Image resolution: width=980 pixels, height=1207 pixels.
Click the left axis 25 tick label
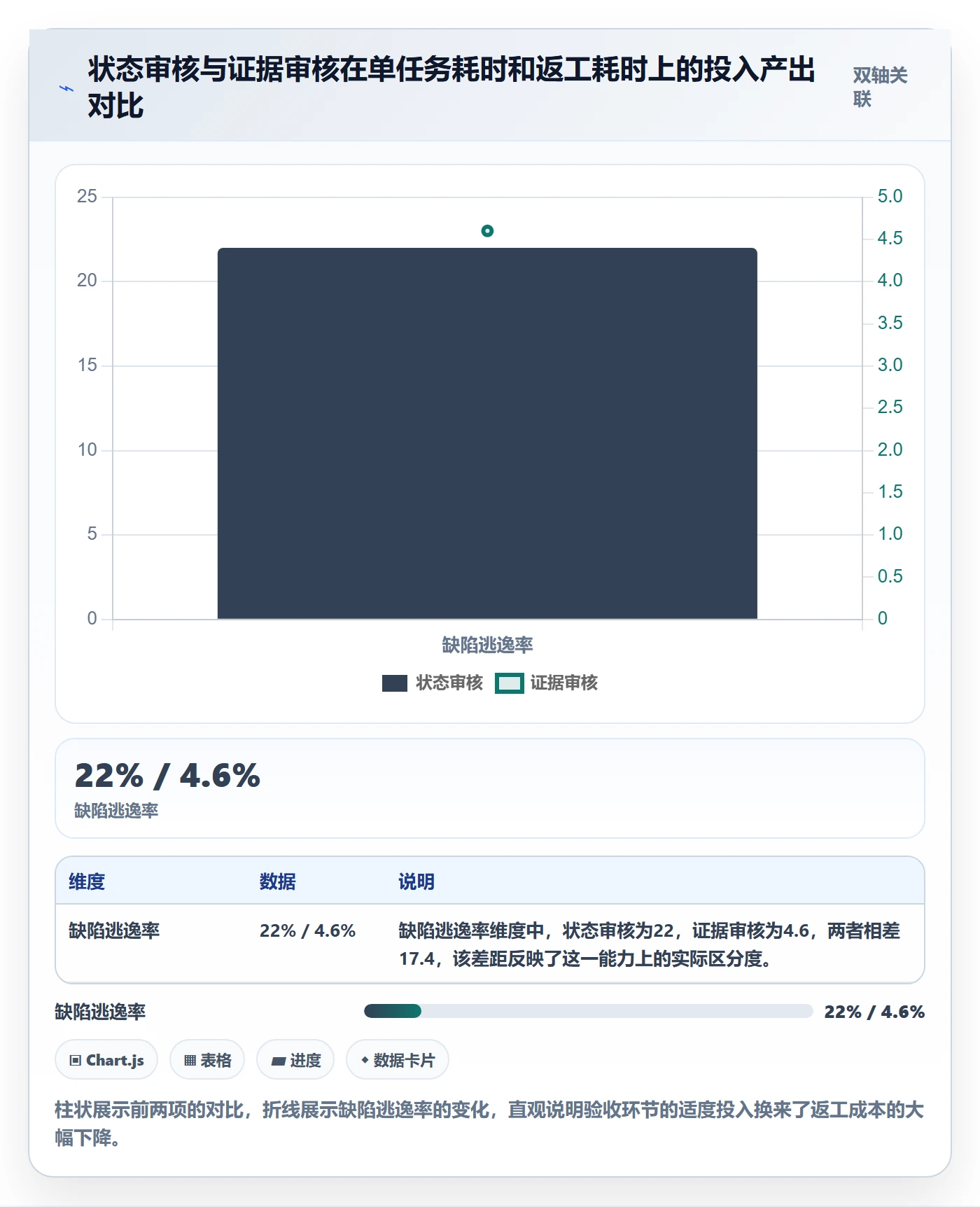click(x=87, y=196)
